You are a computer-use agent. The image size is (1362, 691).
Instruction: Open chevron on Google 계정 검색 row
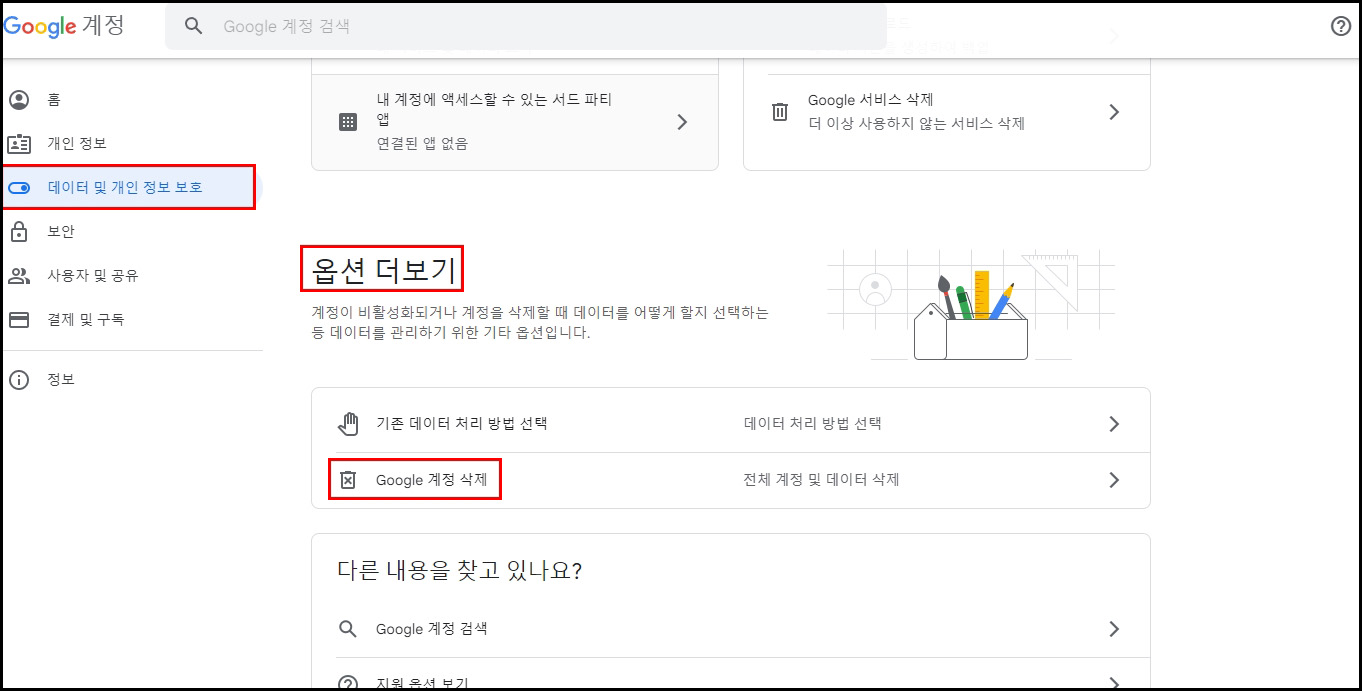point(1114,629)
